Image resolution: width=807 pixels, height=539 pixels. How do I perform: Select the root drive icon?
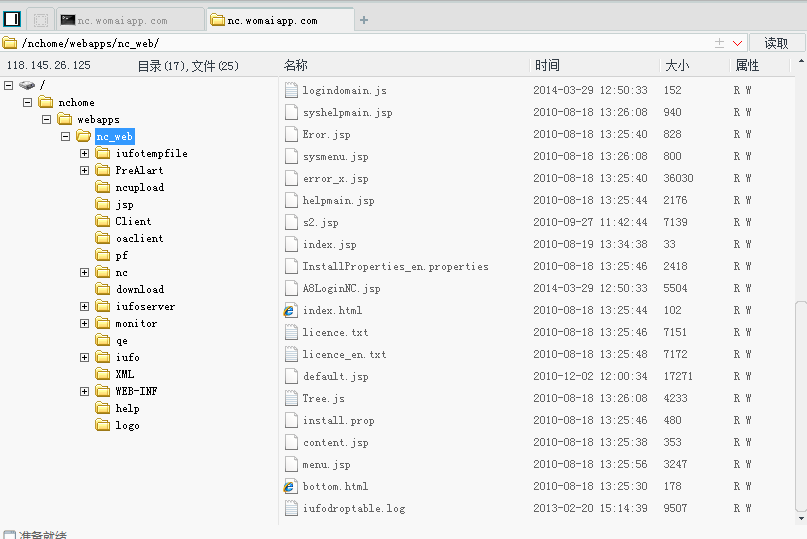(x=27, y=85)
